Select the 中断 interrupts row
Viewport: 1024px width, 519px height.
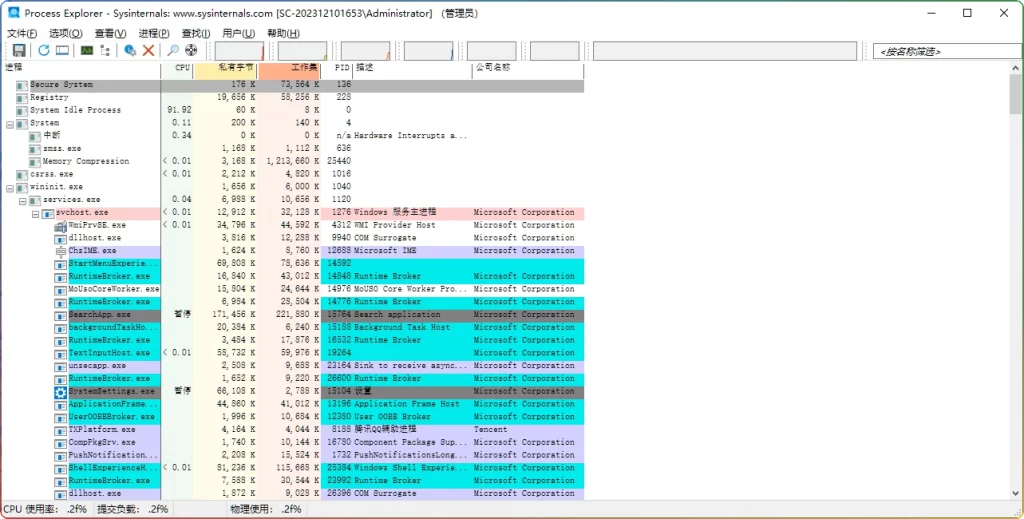tap(293, 136)
